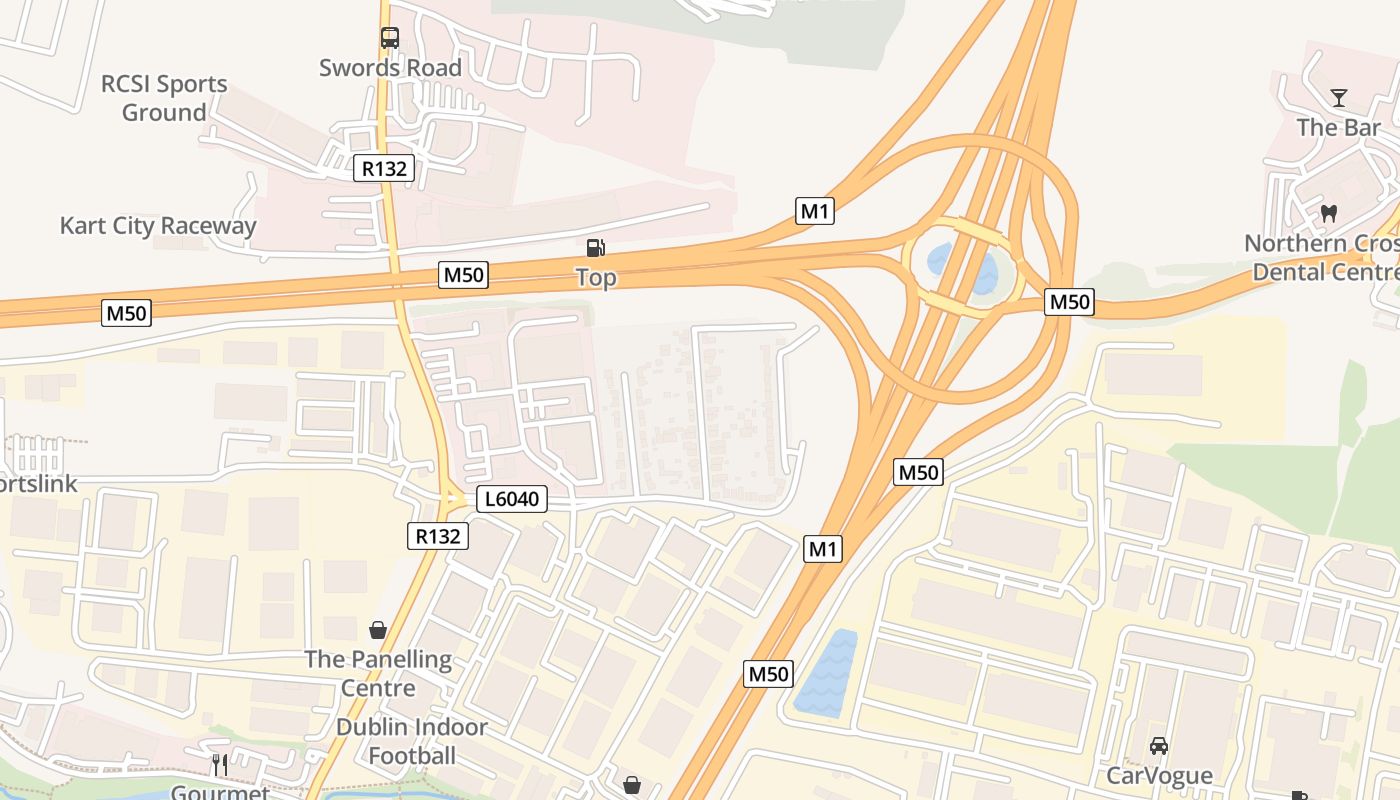Viewport: 1400px width, 800px height.
Task: Click the Gourmet restaurant fork-and-knife icon
Action: [x=220, y=765]
